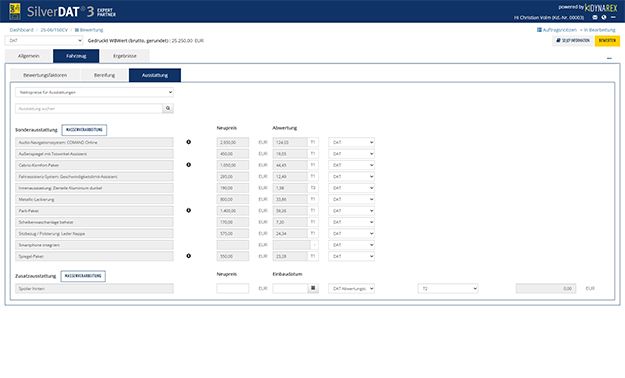The height and width of the screenshot is (378, 625).
Task: Show info icon for Park-Paket
Action: (189, 210)
